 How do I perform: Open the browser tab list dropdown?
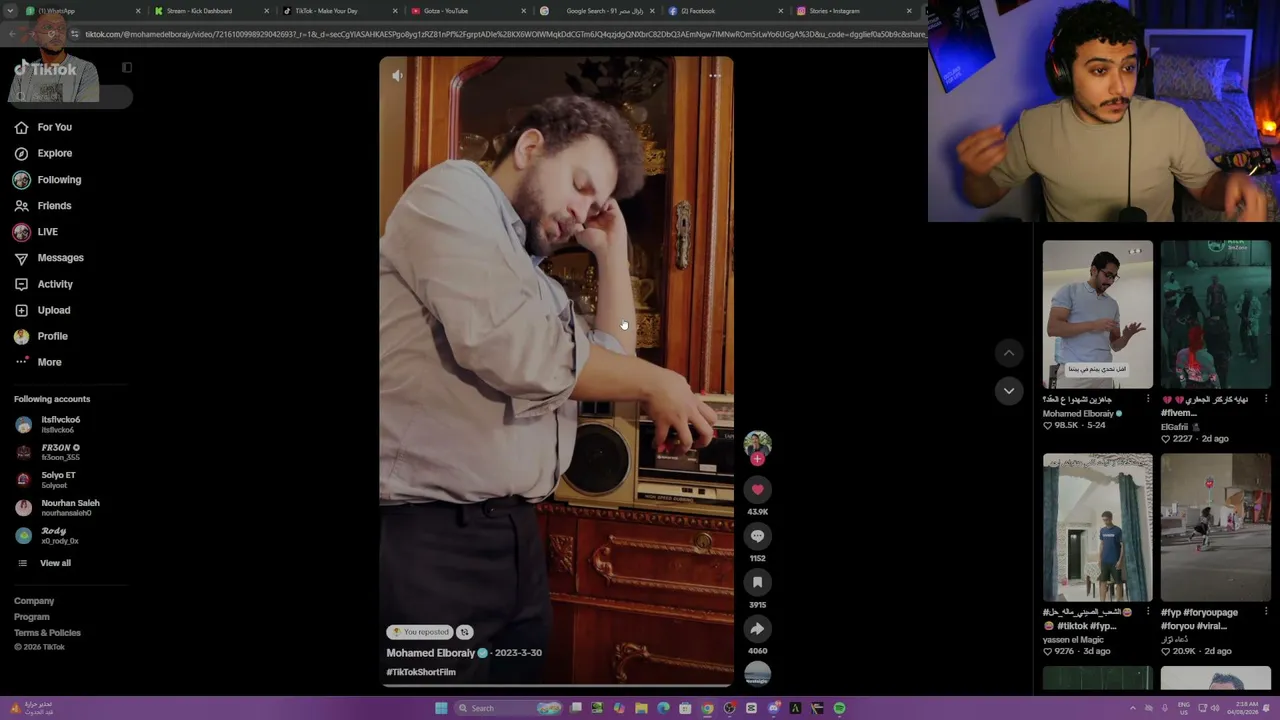tap(12, 11)
